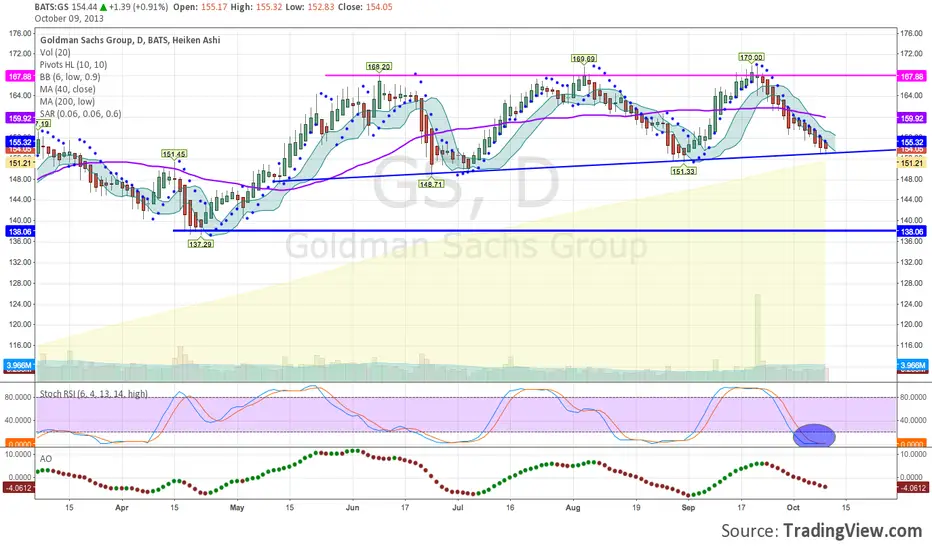Click the 151.33 pivot low marker

pyautogui.click(x=684, y=171)
